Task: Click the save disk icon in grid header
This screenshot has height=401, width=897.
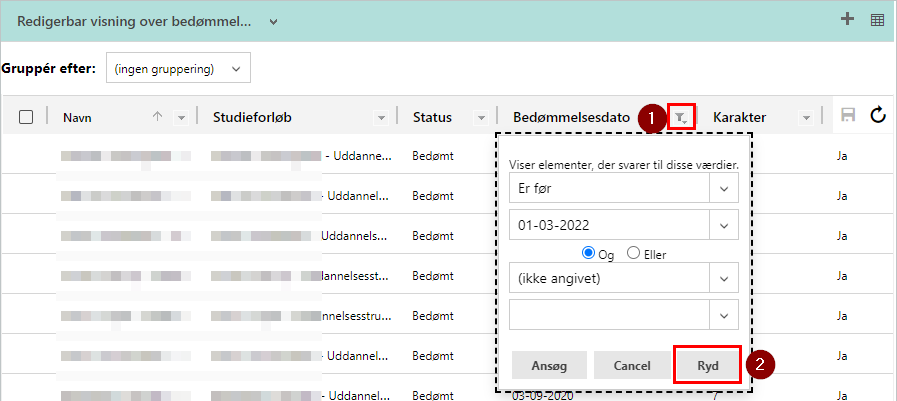Action: [x=848, y=116]
